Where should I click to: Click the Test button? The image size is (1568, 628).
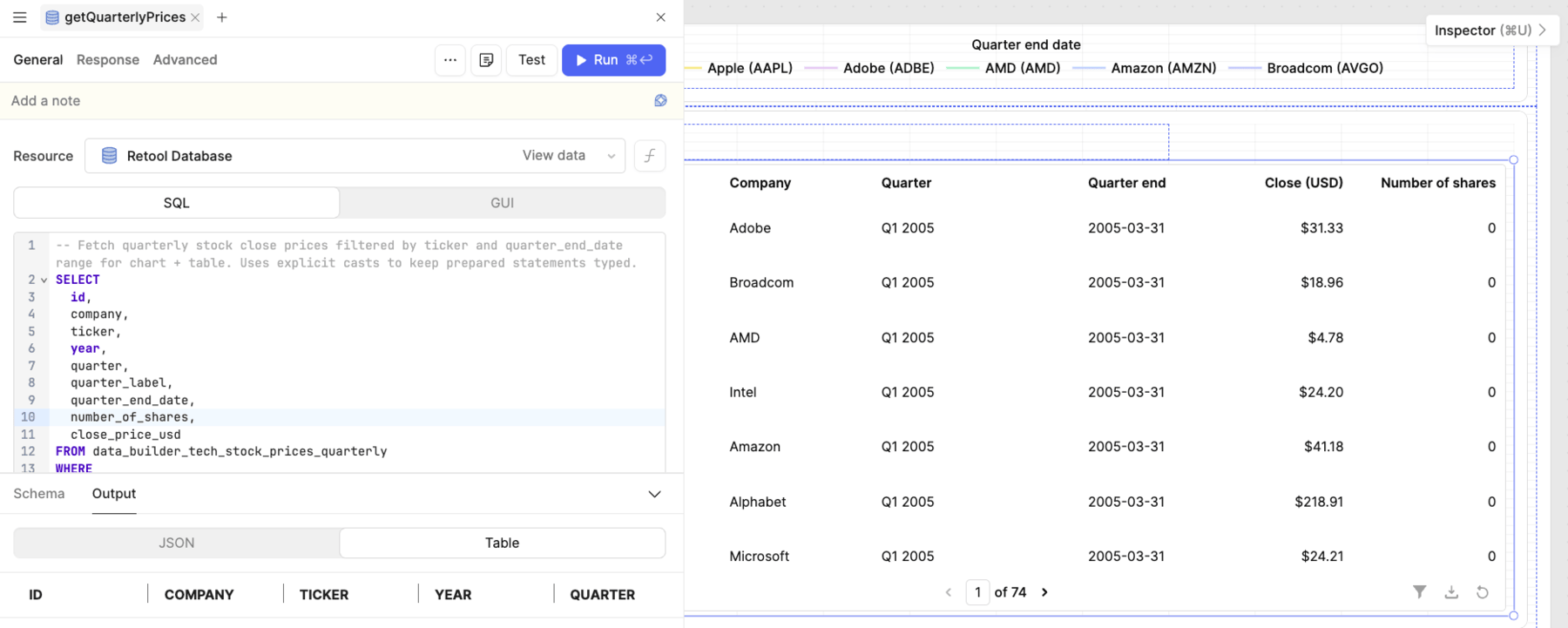pyautogui.click(x=531, y=60)
